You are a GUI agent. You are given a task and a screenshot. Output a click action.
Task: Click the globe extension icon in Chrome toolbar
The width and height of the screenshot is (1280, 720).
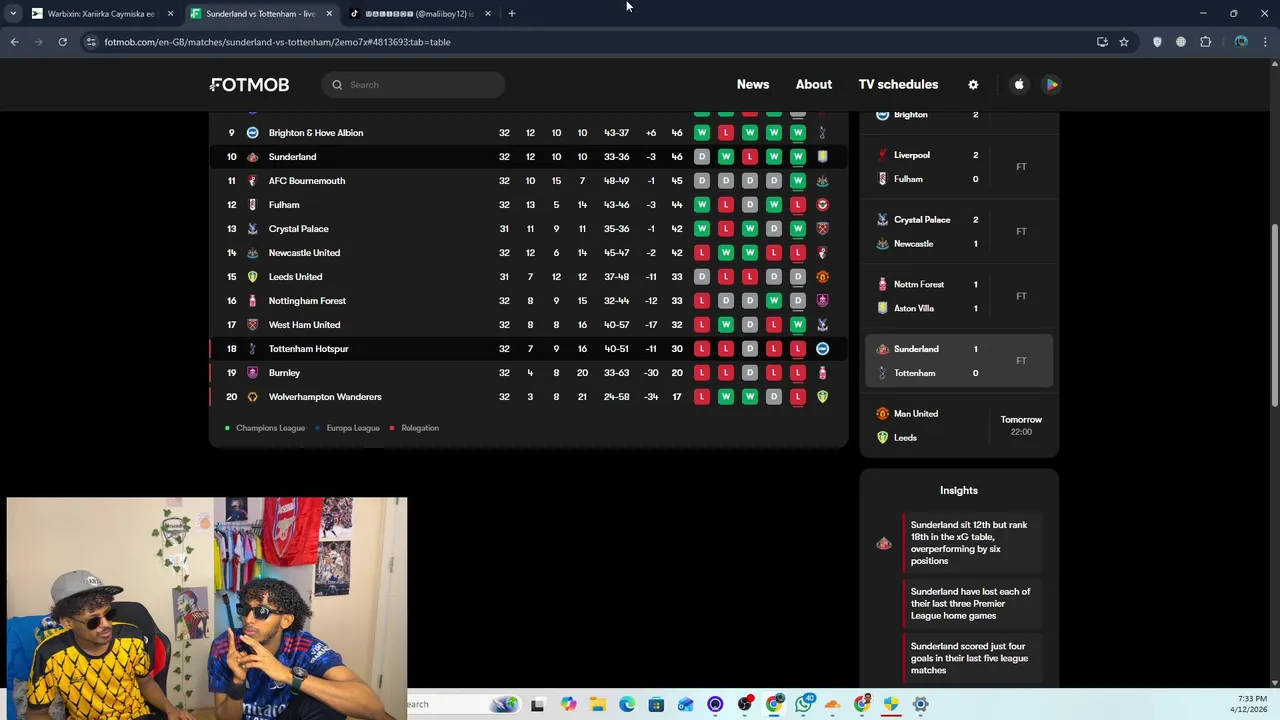pos(1181,42)
